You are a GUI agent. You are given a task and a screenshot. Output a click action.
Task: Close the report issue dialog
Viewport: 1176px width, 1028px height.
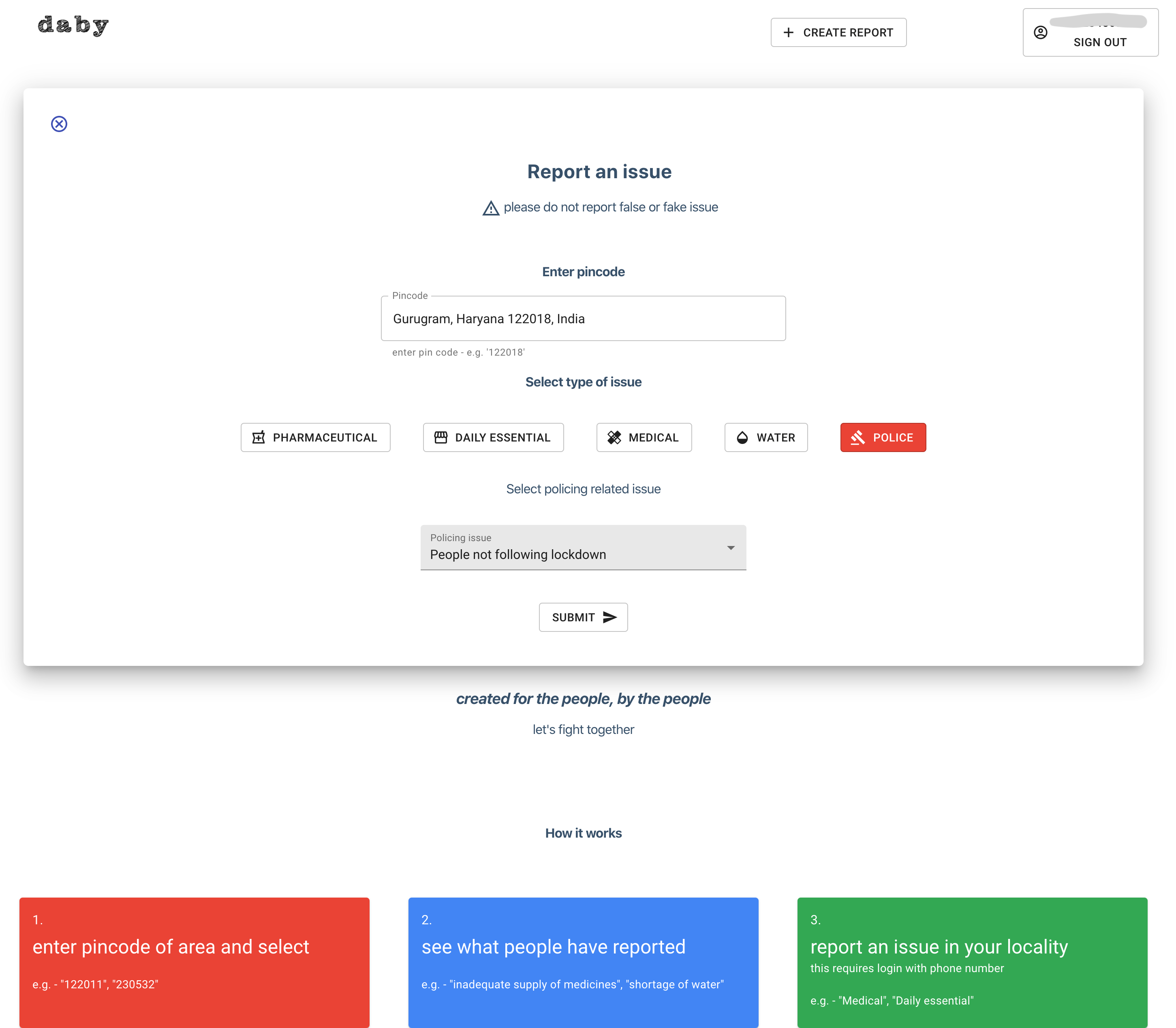(x=59, y=124)
